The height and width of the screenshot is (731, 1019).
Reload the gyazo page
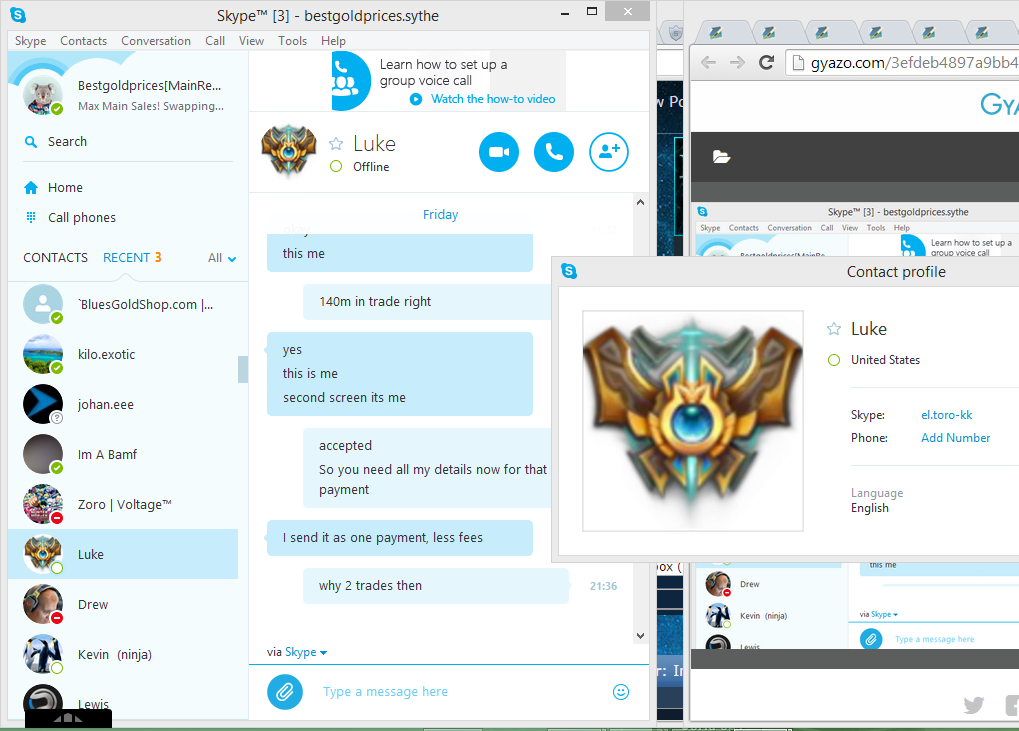coord(767,62)
